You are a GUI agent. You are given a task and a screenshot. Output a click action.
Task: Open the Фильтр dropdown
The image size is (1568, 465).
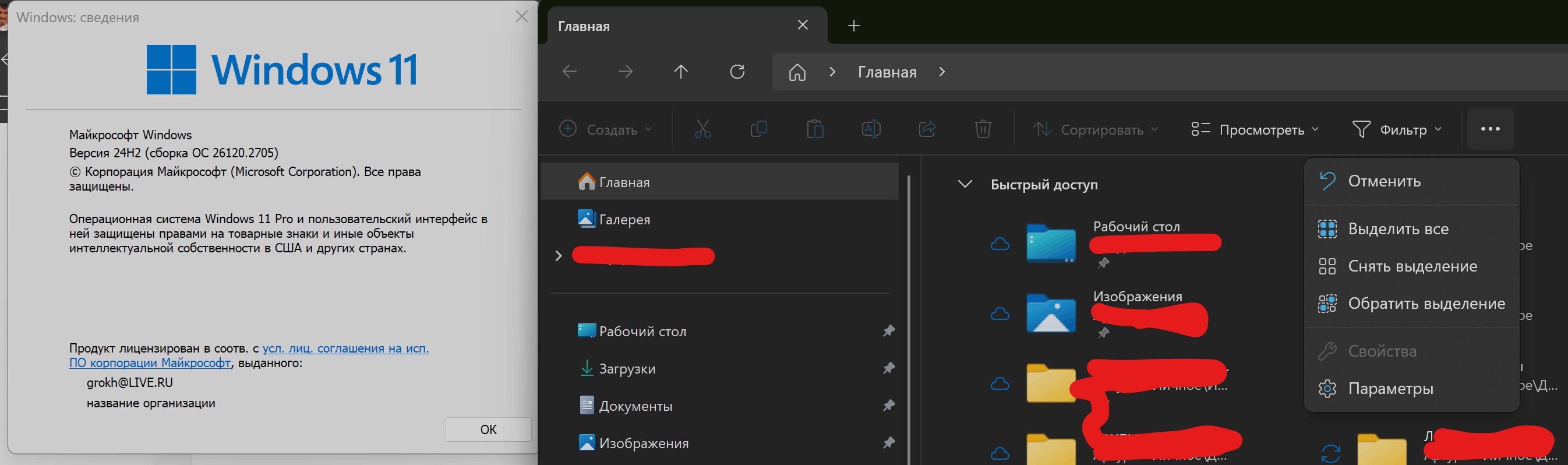(1397, 129)
